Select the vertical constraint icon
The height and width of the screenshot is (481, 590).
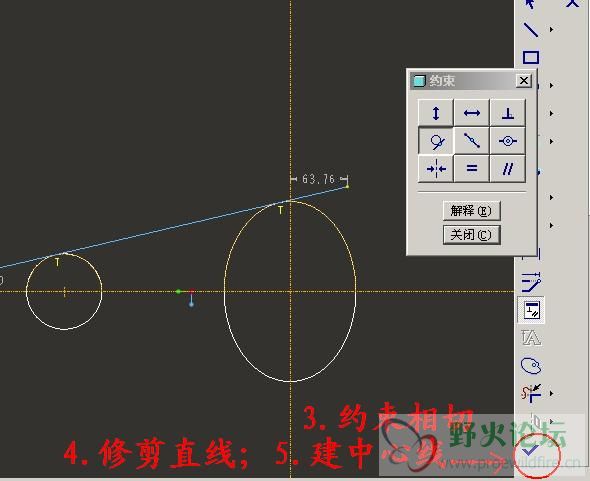[x=436, y=113]
